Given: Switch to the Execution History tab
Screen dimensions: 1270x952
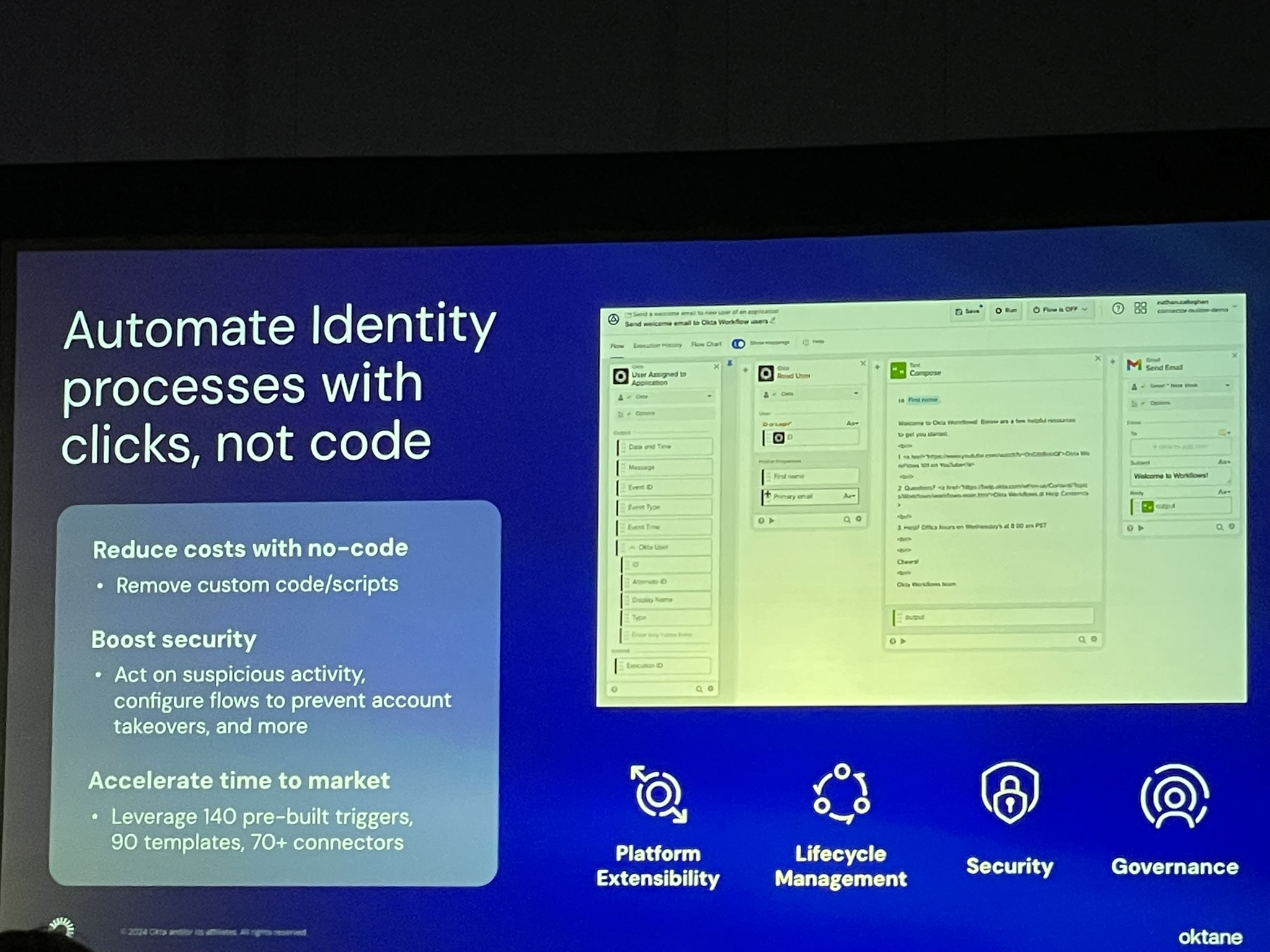Looking at the screenshot, I should [x=657, y=345].
